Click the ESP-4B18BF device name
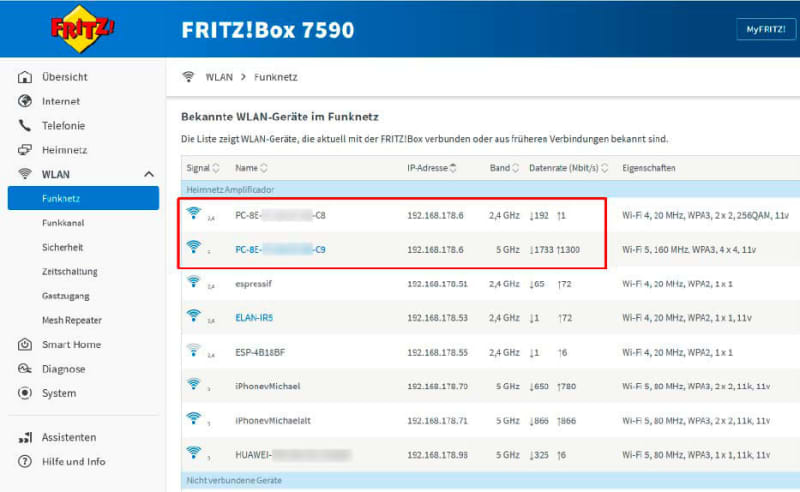The height and width of the screenshot is (492, 800). [260, 352]
